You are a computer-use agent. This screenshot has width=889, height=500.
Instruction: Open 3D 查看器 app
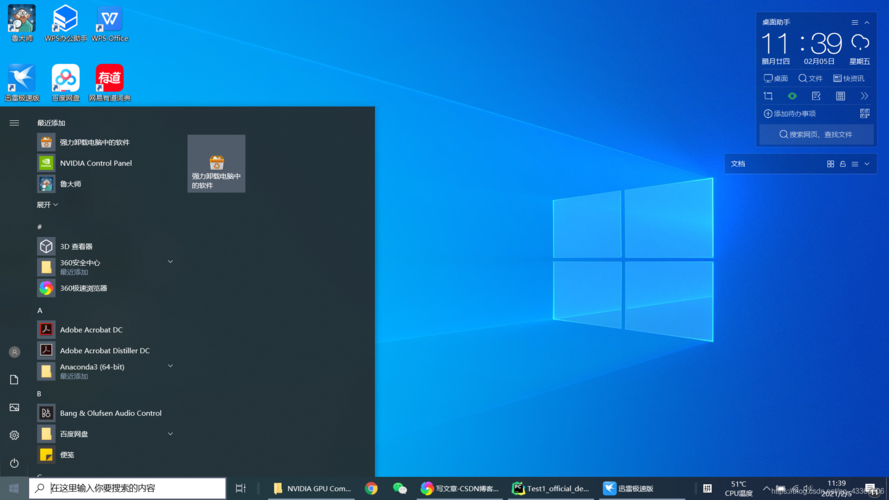point(75,246)
